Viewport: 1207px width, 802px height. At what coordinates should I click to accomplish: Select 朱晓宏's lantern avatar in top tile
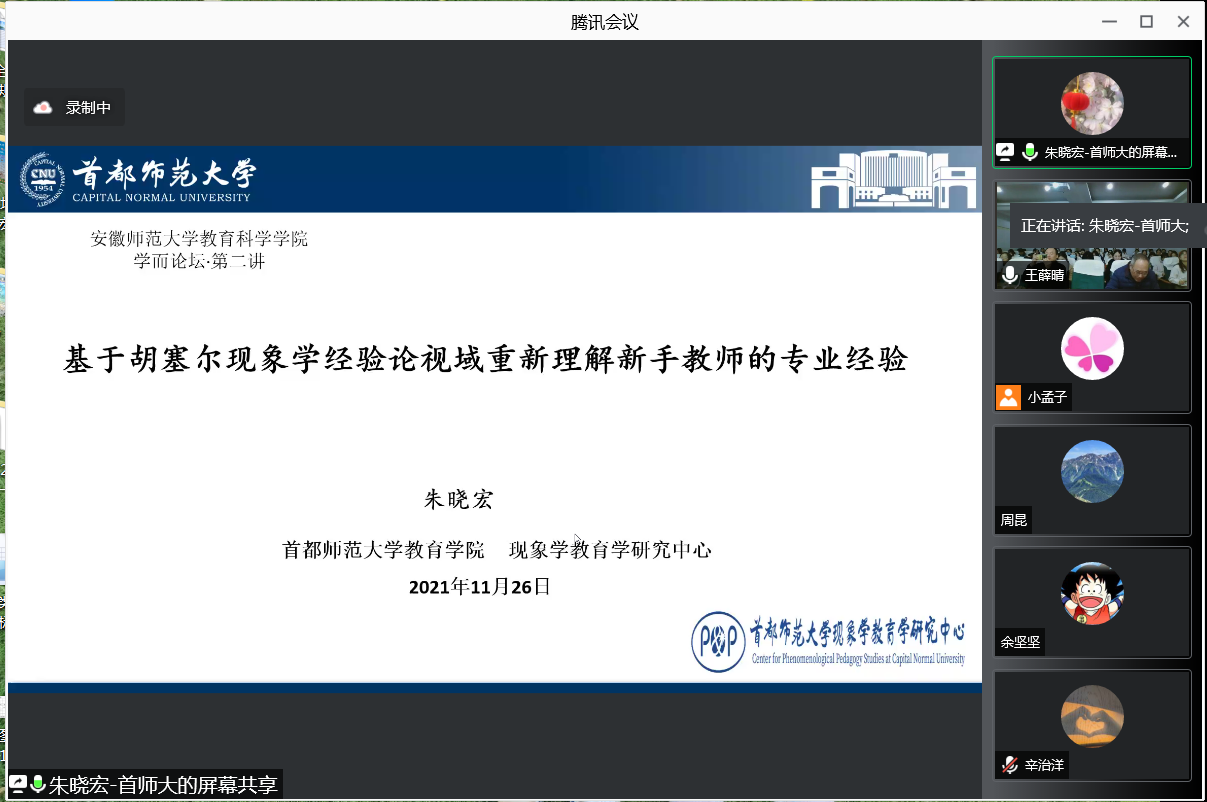click(1092, 104)
